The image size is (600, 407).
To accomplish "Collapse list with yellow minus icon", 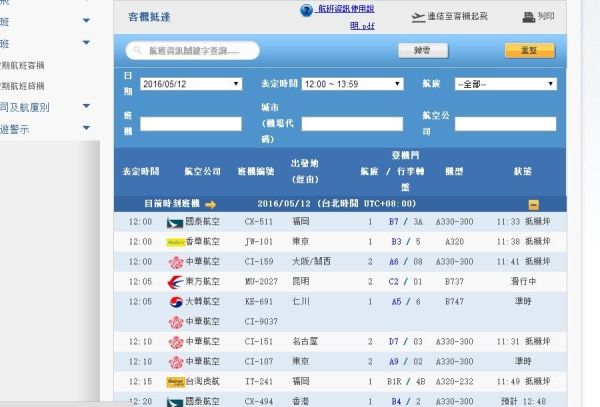I will pyautogui.click(x=533, y=205).
